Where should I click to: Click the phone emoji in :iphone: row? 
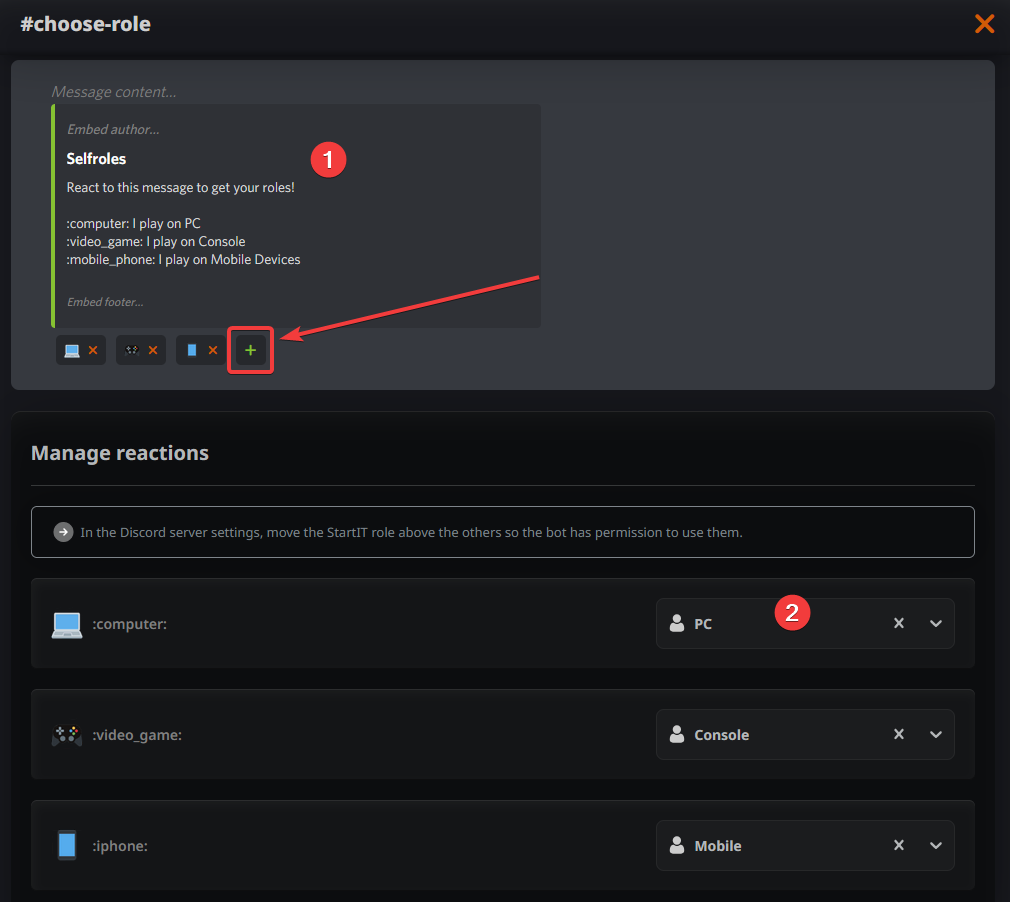(x=67, y=846)
